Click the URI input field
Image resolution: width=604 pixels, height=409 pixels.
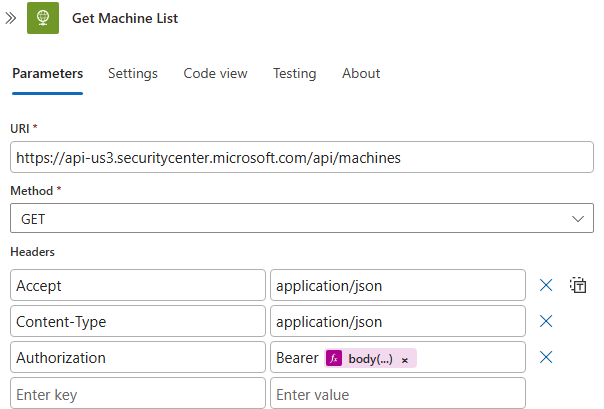click(300, 158)
